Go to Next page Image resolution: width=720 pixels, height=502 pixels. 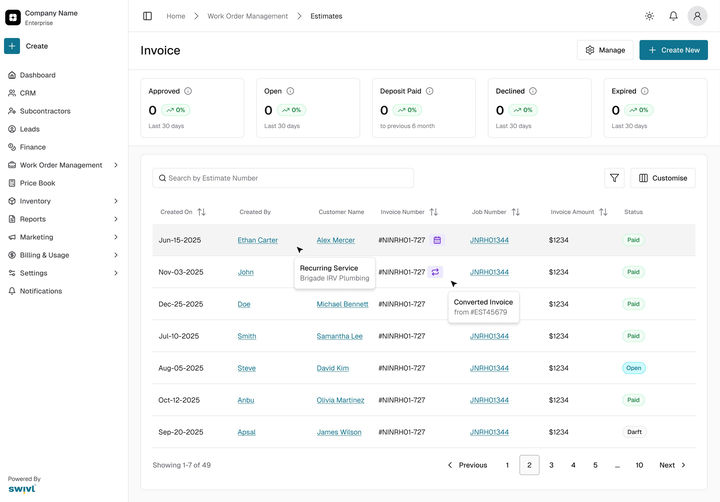click(x=673, y=465)
